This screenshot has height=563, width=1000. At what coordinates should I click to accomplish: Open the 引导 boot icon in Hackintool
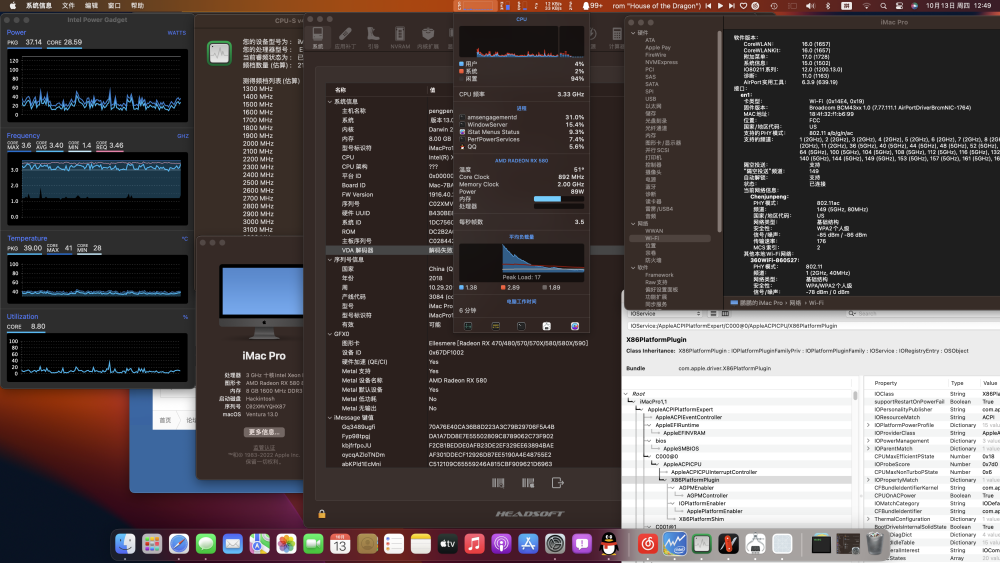(x=373, y=38)
